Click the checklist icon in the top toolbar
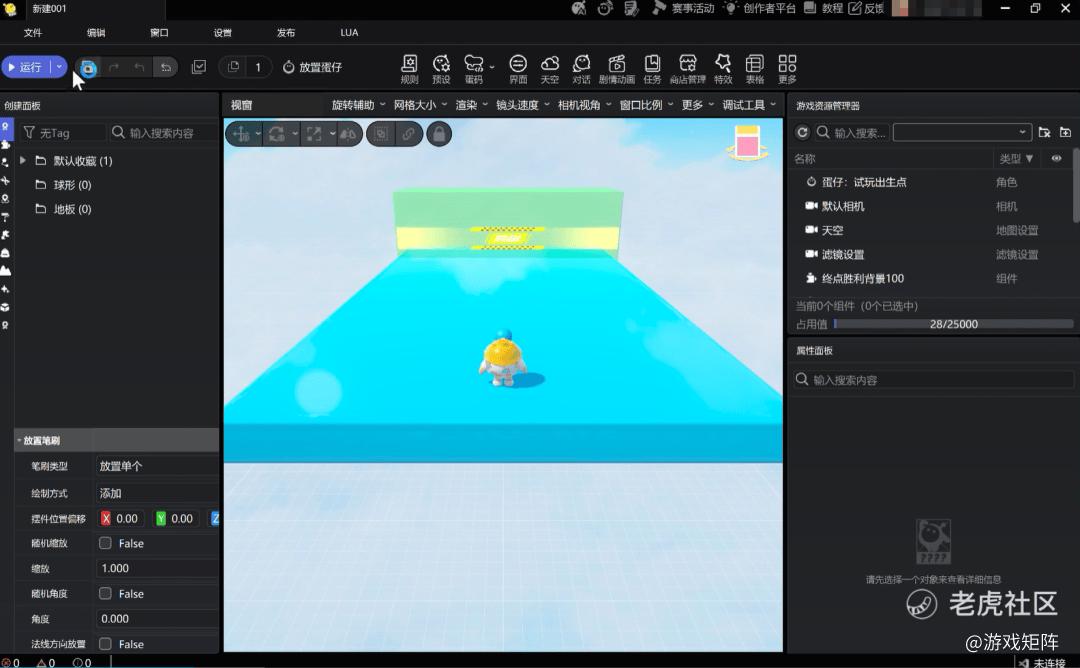This screenshot has height=668, width=1080. (x=198, y=67)
